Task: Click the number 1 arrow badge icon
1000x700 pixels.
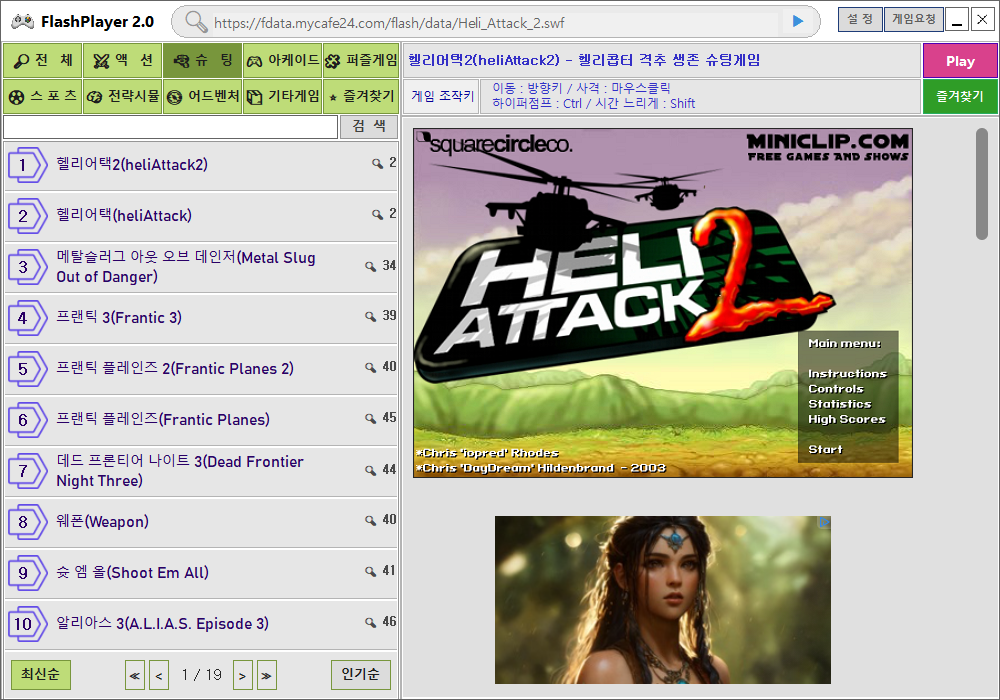Action: pos(27,165)
